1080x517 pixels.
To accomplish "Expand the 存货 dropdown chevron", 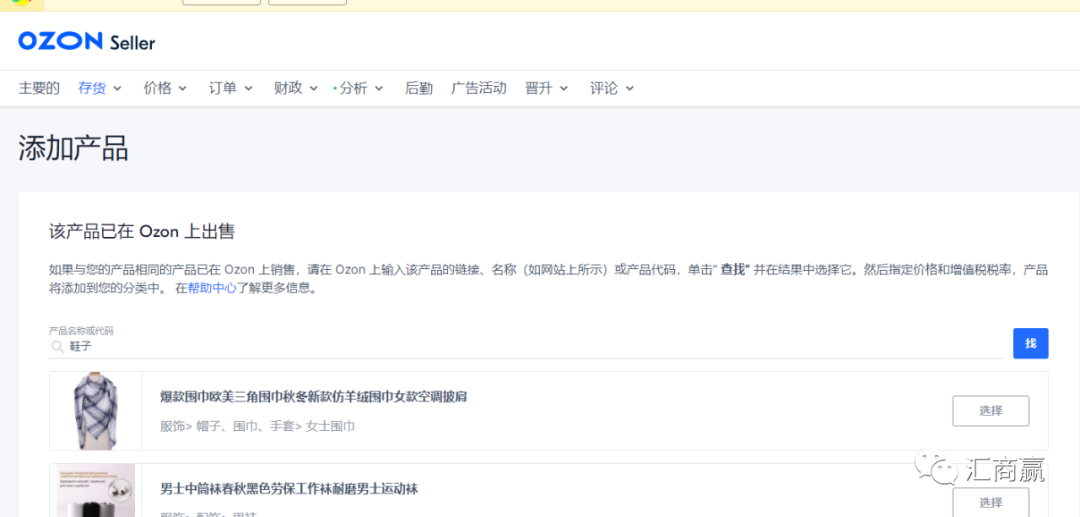I will pyautogui.click(x=117, y=88).
